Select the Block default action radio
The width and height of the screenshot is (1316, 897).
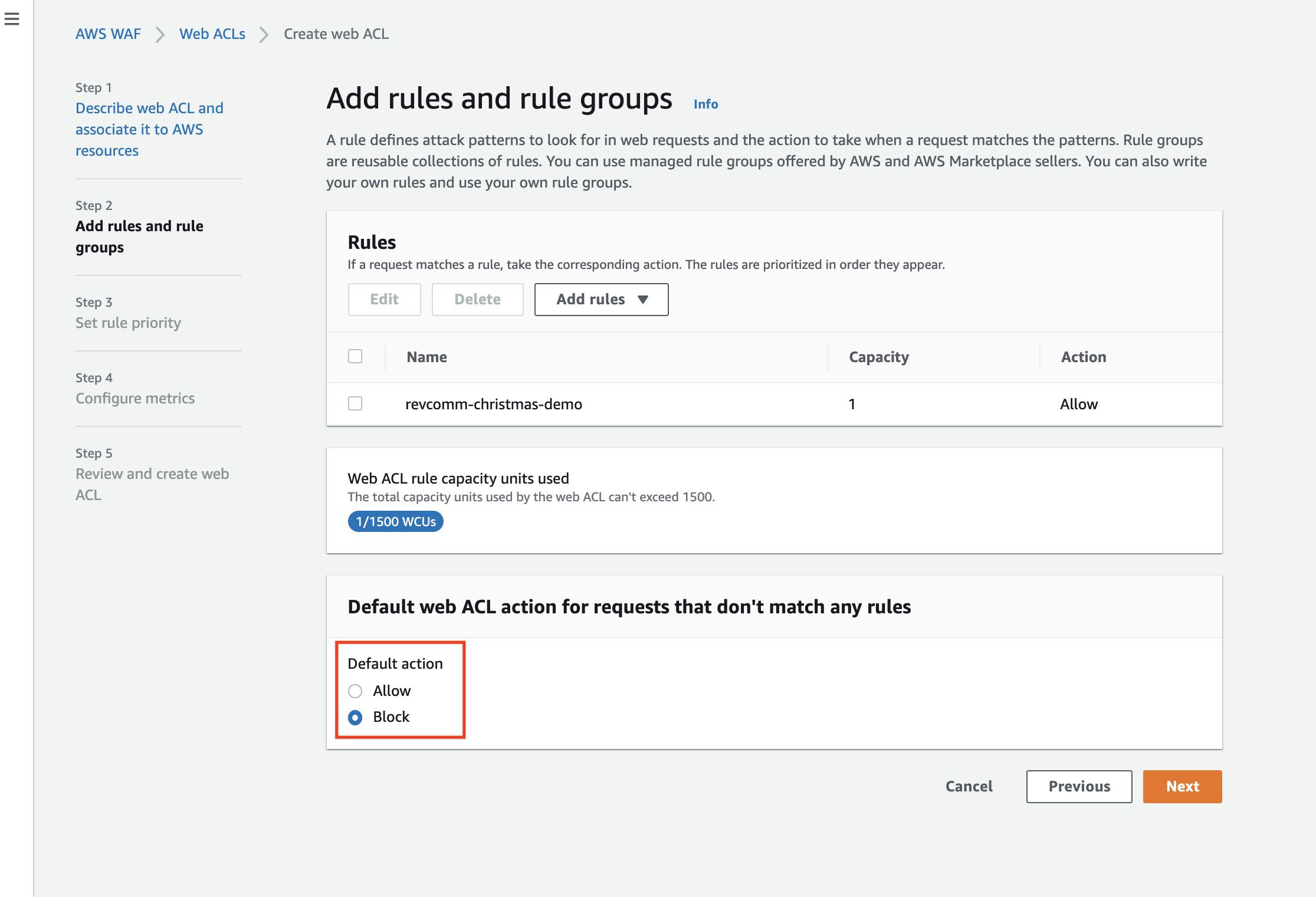coord(355,717)
